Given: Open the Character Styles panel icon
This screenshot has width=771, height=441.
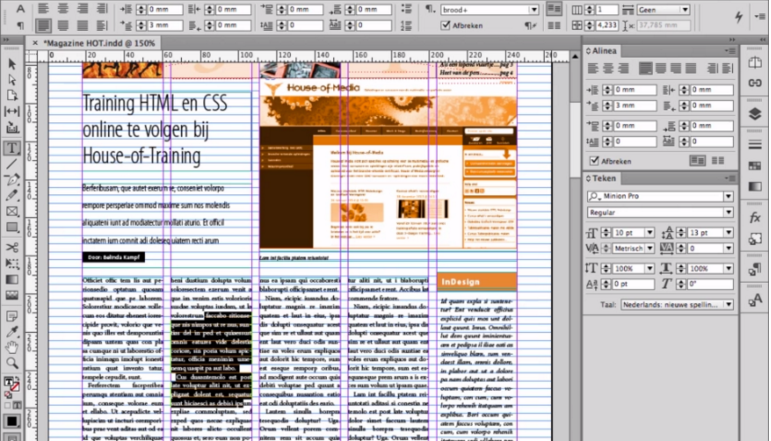Looking at the screenshot, I should pos(755,300).
